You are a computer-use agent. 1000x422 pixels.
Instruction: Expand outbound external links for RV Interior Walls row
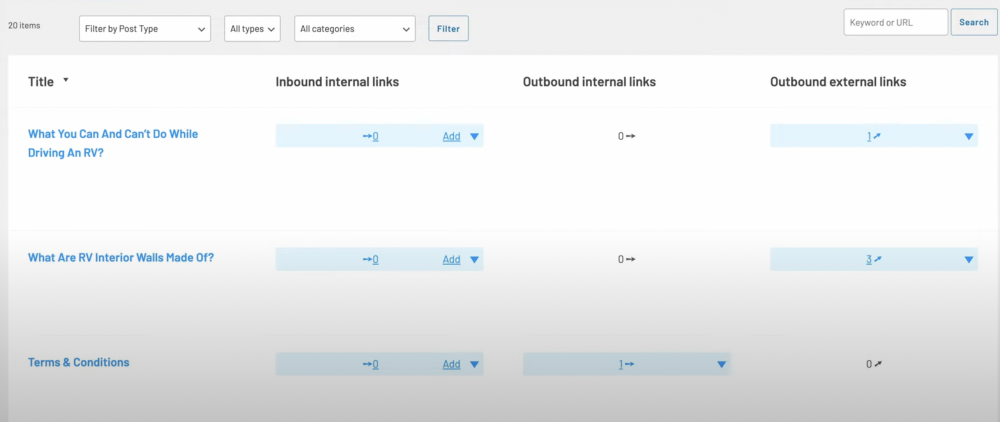968,260
